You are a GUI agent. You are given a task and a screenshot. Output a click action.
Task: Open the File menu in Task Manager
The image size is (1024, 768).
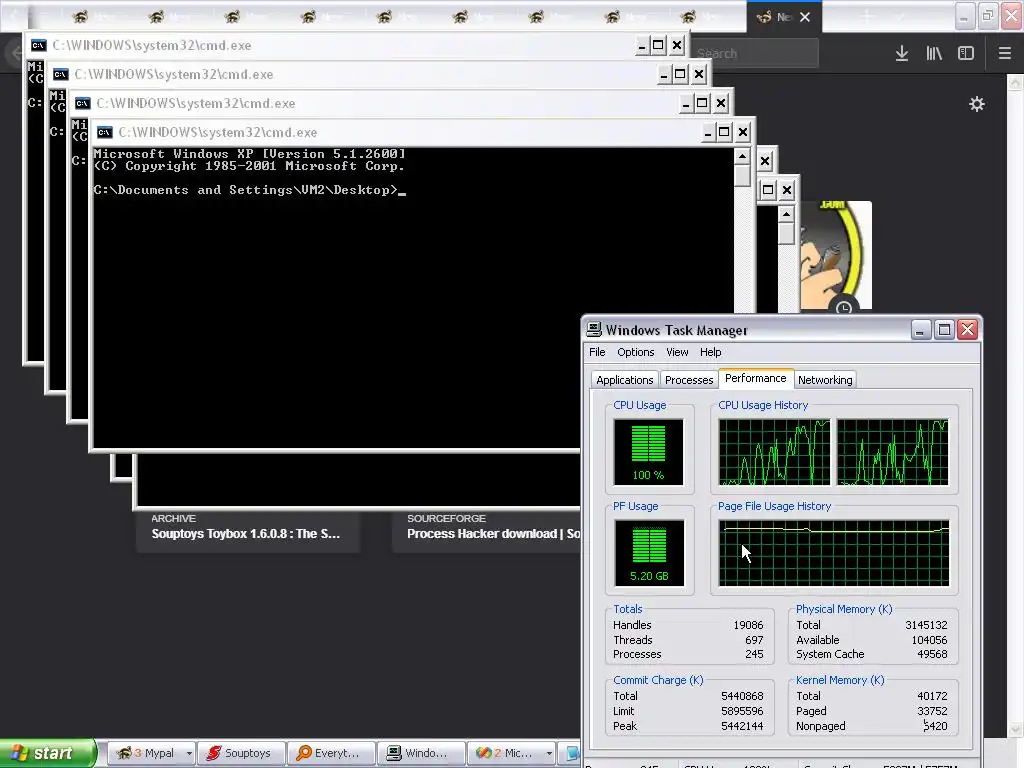click(x=597, y=352)
